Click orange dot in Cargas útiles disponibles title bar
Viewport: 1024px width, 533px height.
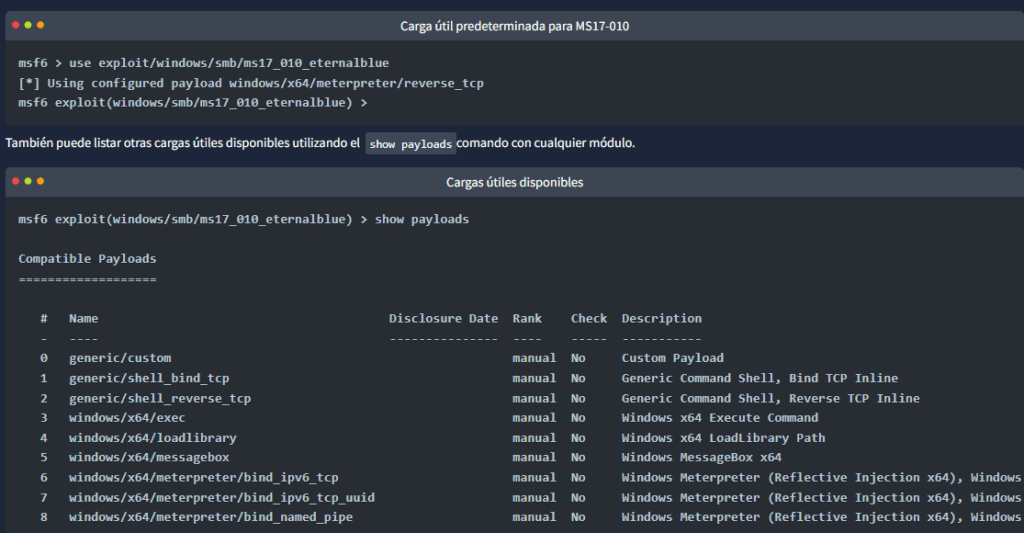40,181
